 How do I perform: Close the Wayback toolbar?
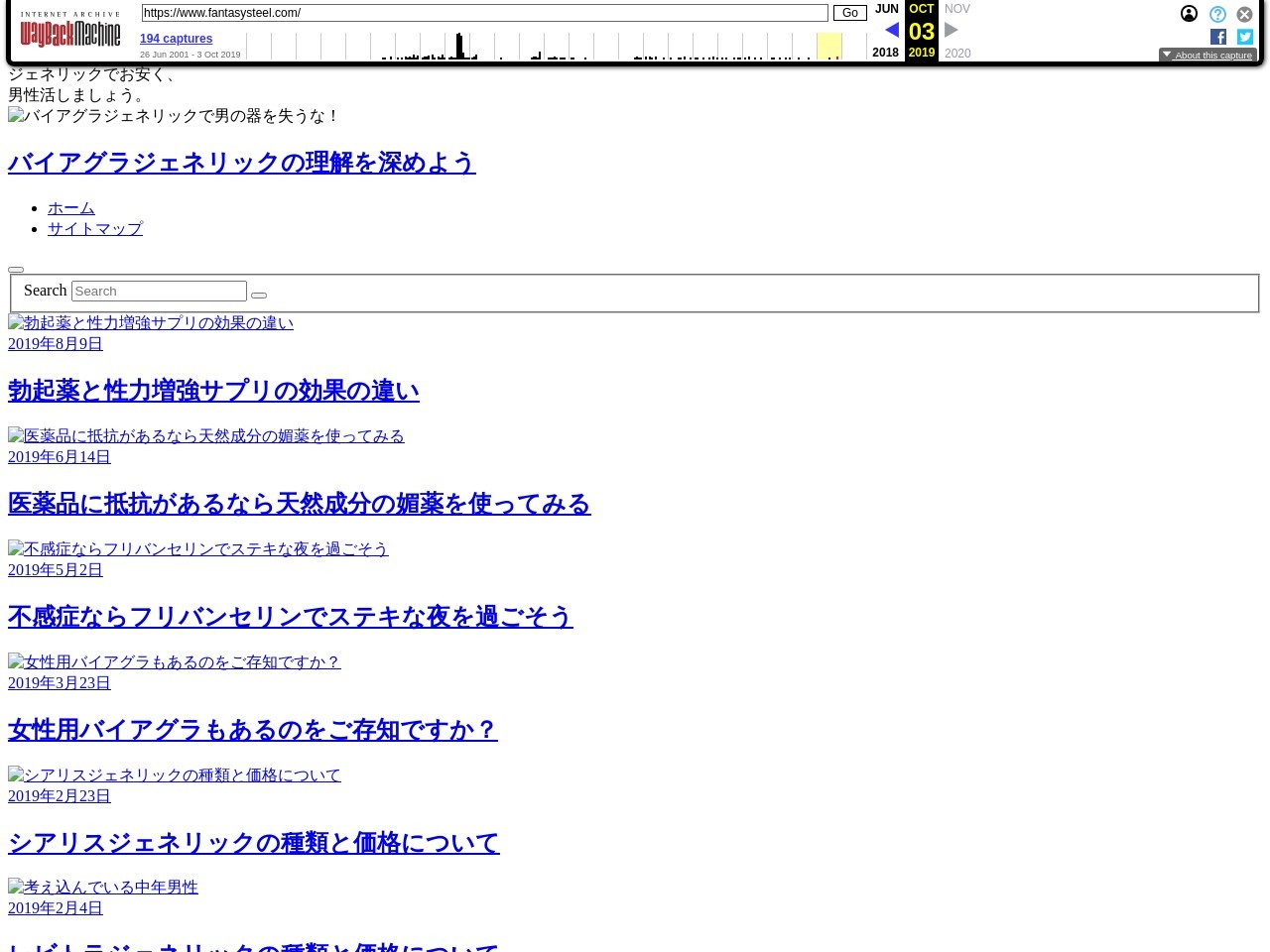(1244, 14)
